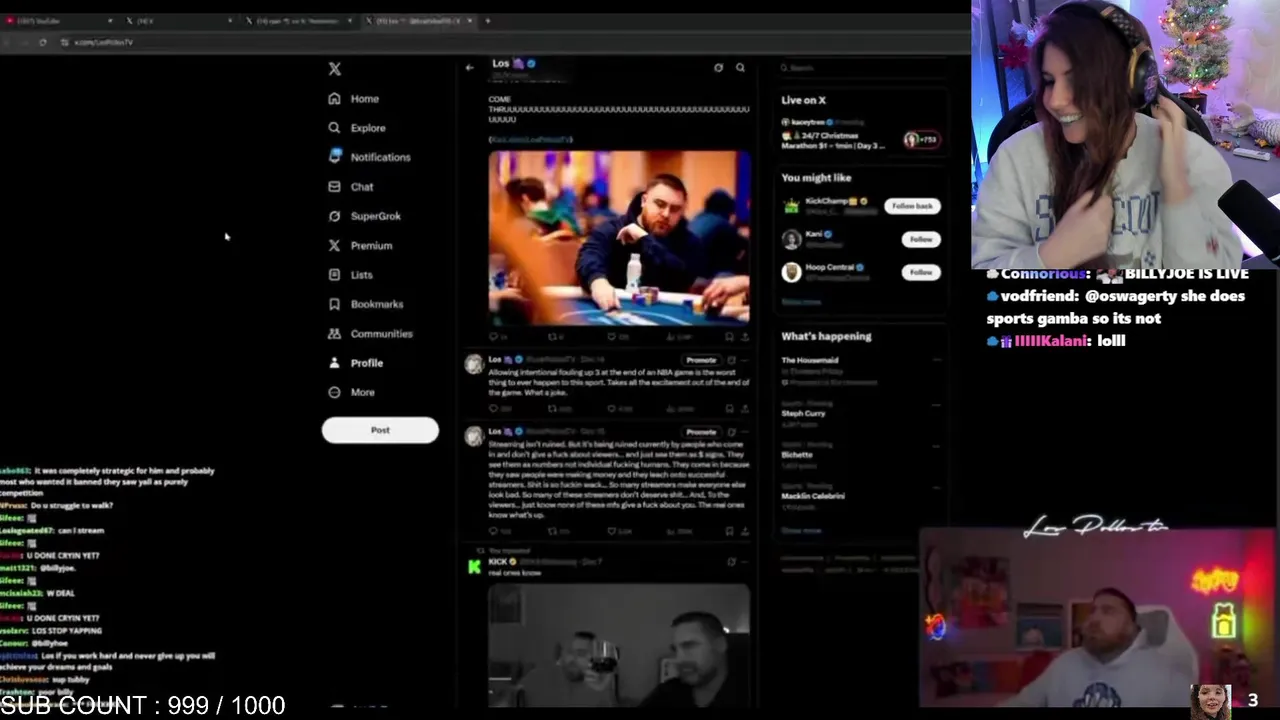Open options menu on the KICK repost

[x=745, y=562]
